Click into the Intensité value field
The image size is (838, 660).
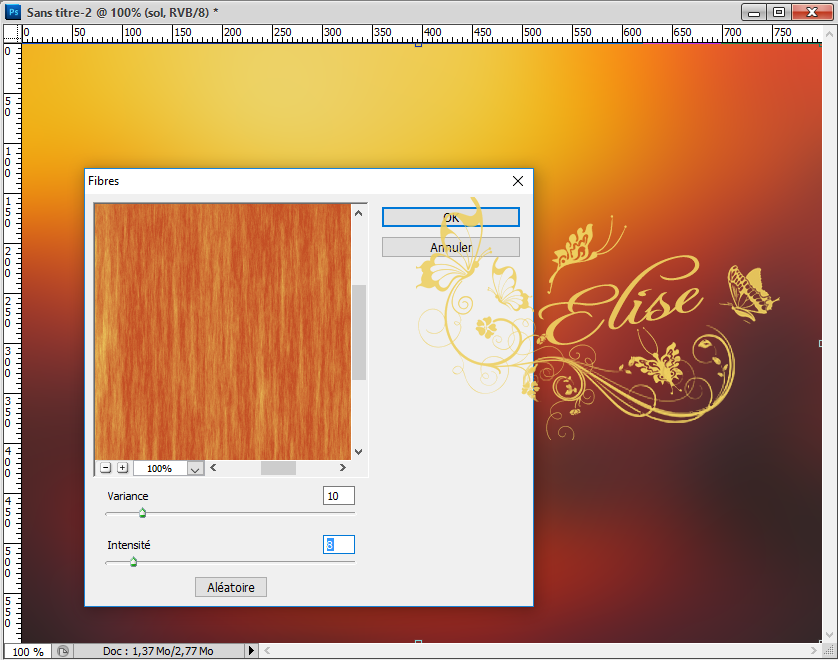[338, 545]
